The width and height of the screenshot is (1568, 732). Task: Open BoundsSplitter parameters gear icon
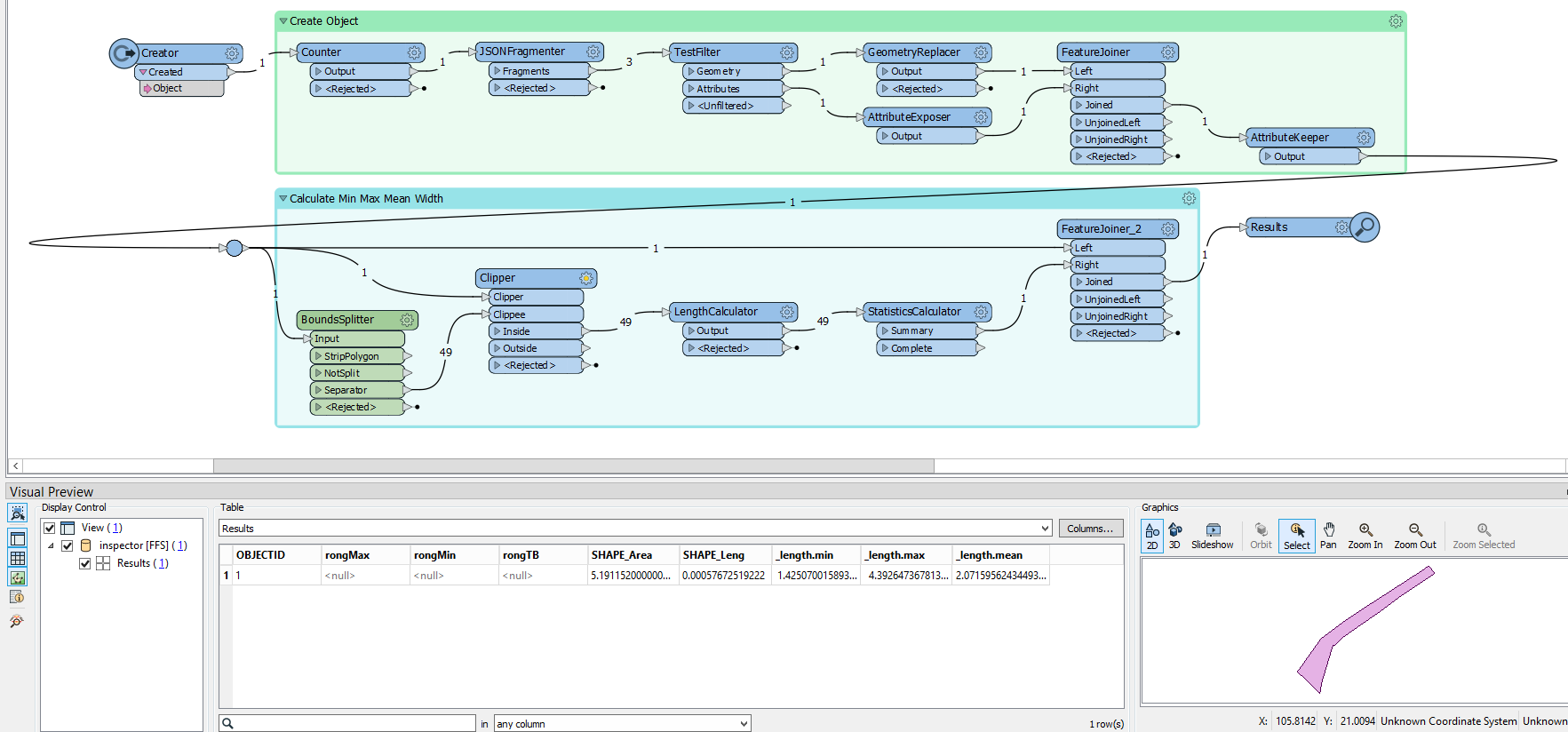coord(407,320)
